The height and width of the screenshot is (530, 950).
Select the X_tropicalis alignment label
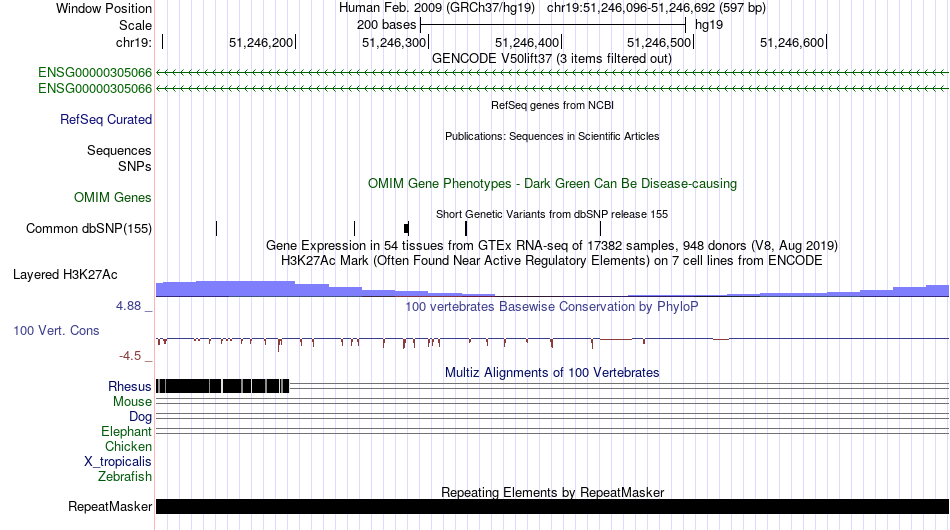click(118, 462)
